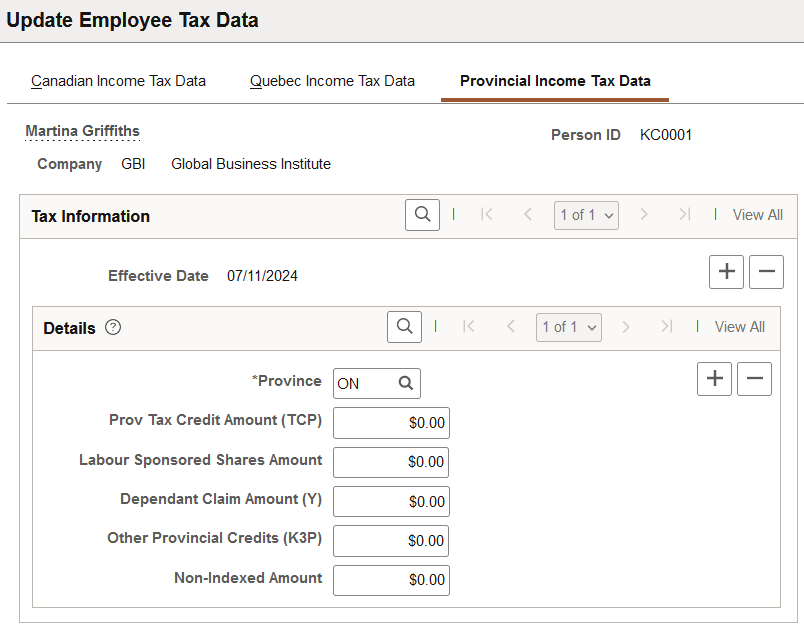Expand Tax Information with View All

coord(757,214)
